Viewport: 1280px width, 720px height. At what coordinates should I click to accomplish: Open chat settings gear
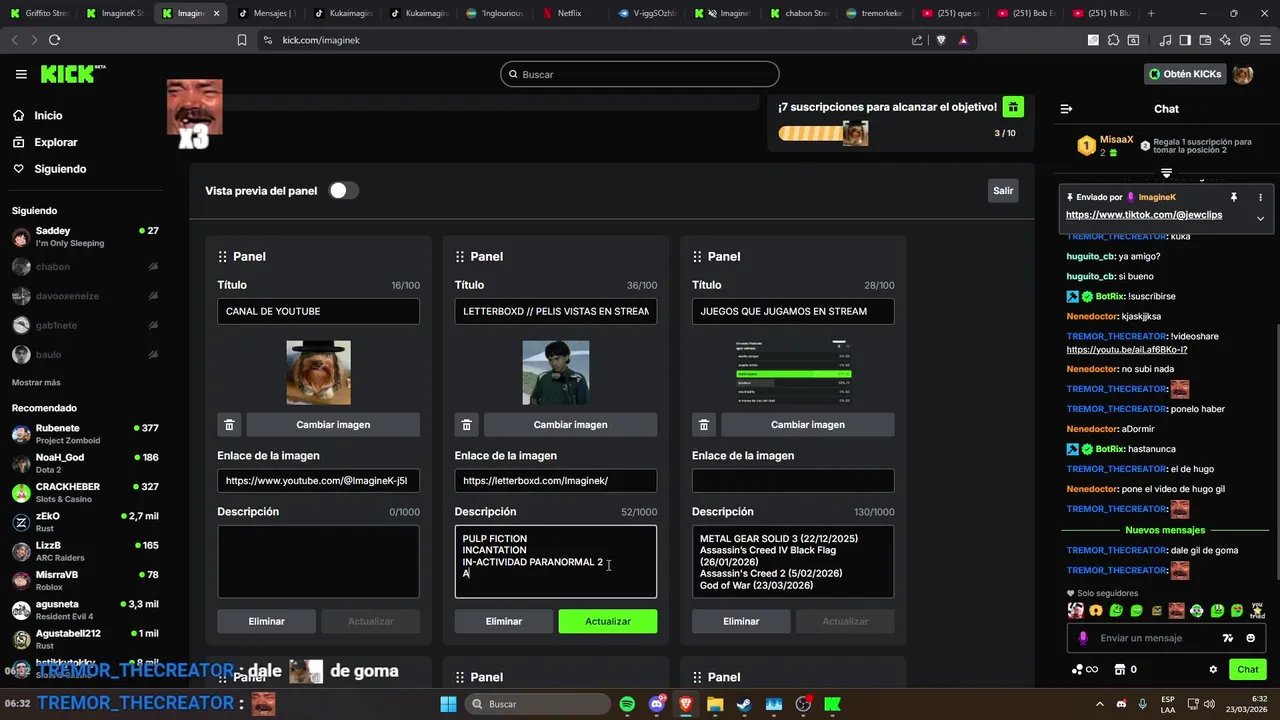(x=1213, y=670)
